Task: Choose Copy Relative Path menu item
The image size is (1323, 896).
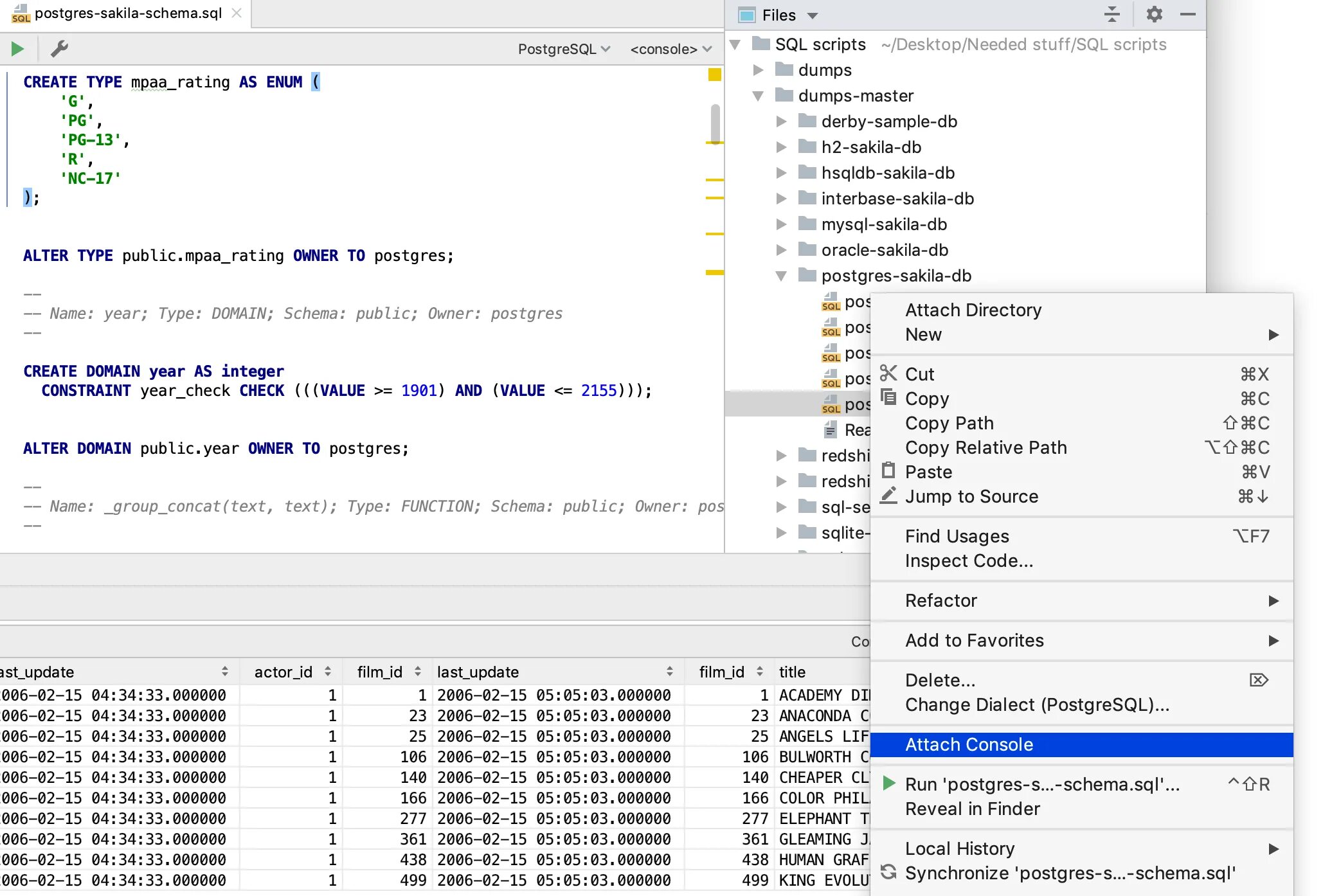Action: [986, 447]
